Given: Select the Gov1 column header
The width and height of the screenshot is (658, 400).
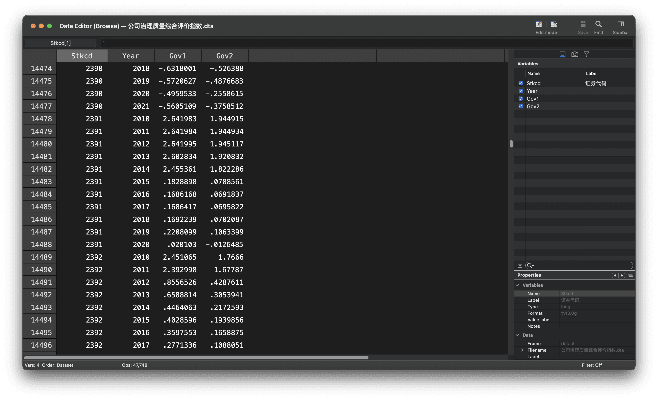Looking at the screenshot, I should point(178,56).
